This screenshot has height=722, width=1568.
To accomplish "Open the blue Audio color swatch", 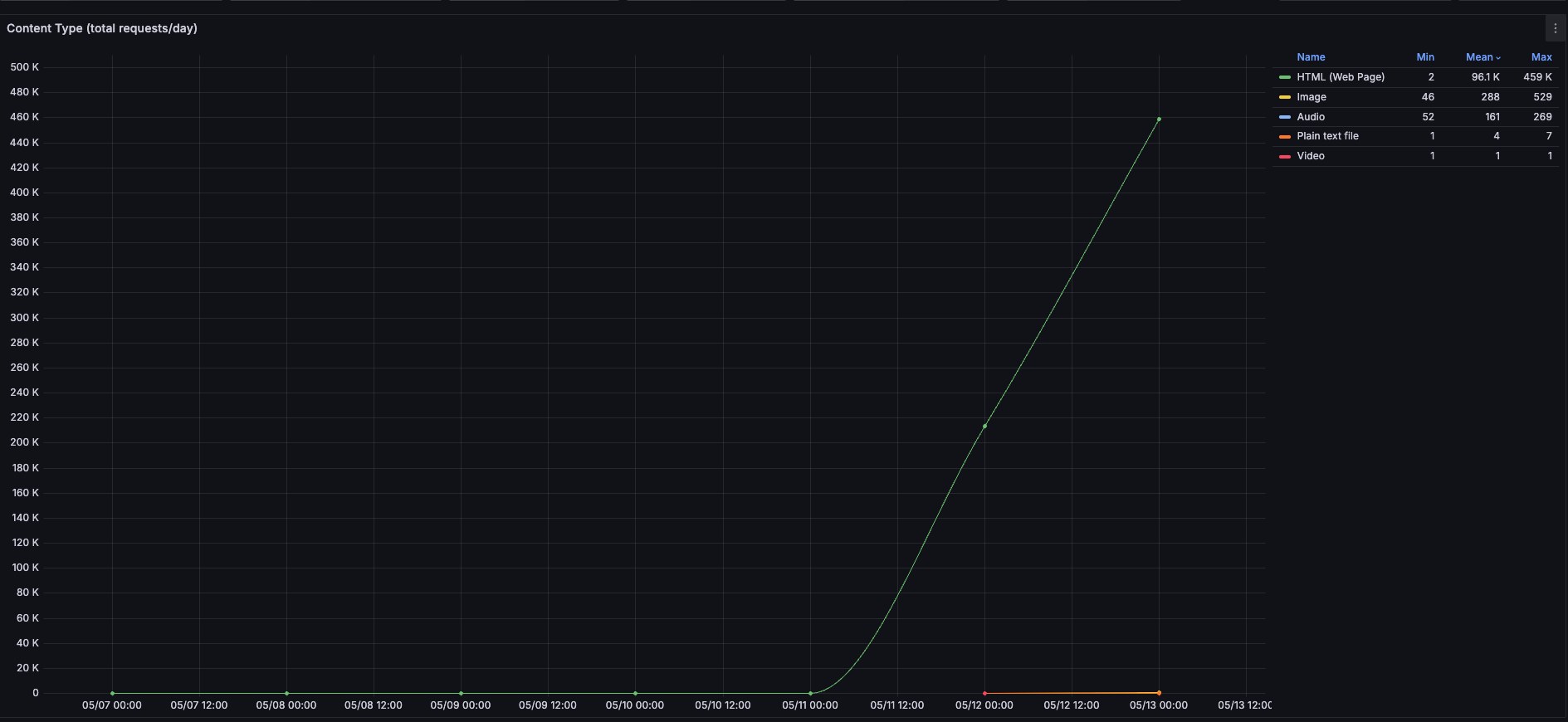I will (x=1284, y=117).
